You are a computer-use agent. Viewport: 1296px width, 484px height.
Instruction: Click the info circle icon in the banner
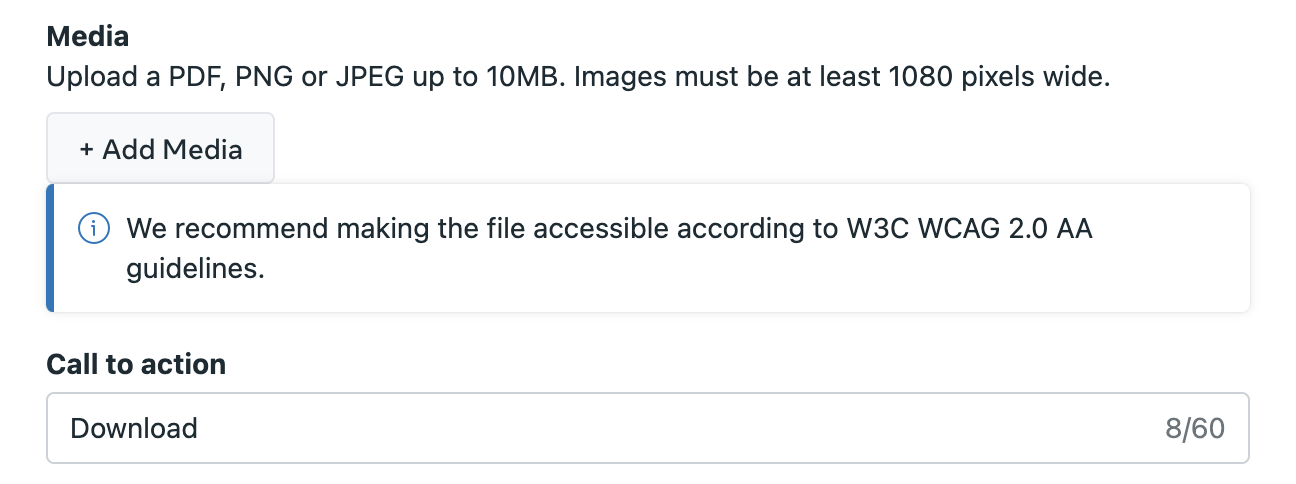tap(94, 229)
